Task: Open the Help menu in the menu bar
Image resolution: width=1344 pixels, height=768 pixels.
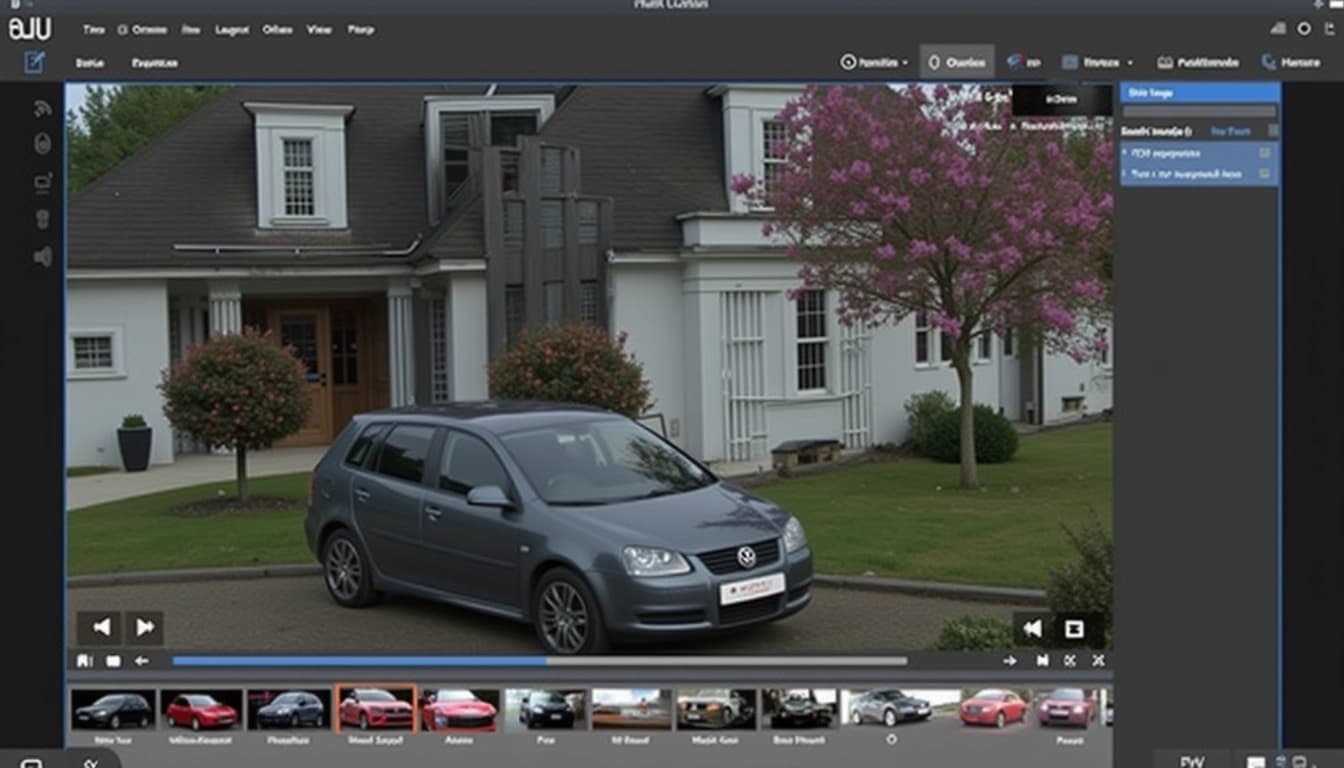Action: click(x=362, y=29)
